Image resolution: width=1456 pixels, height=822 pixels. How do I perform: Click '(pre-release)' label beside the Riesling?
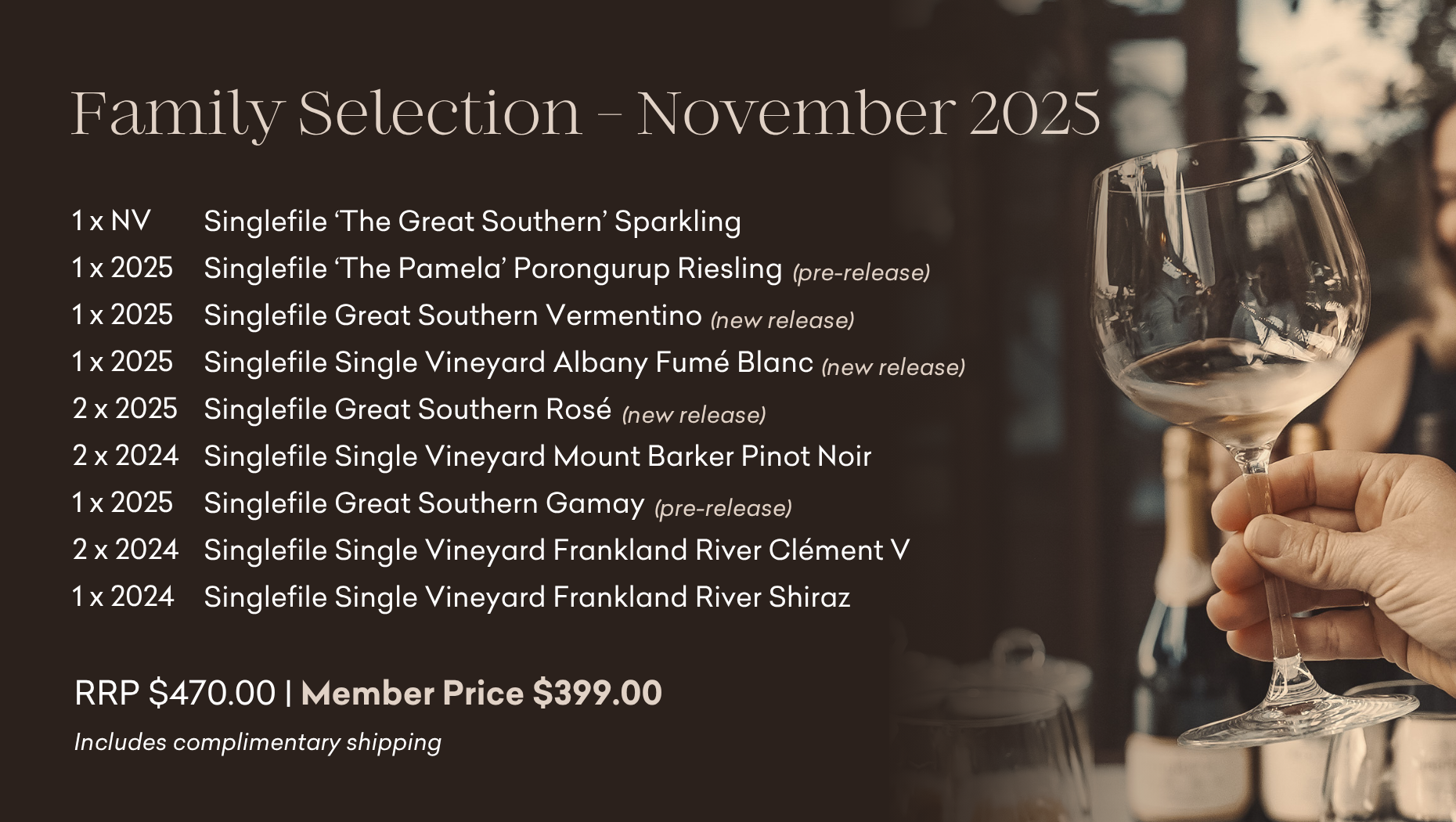click(x=861, y=272)
